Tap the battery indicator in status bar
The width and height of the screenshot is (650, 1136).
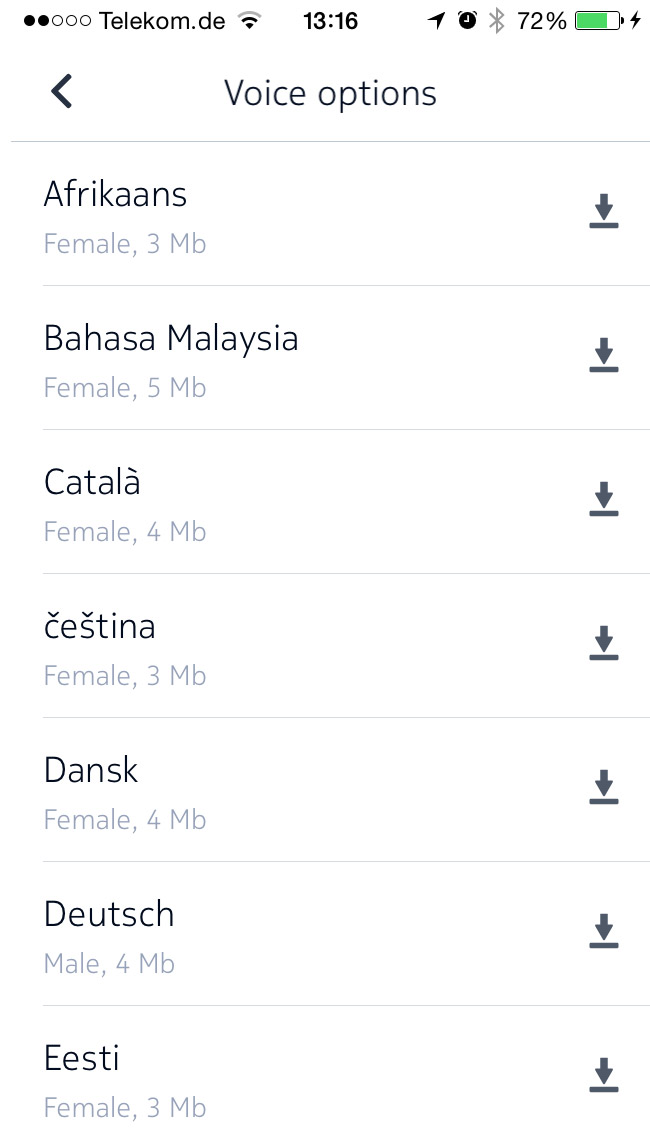[x=598, y=21]
